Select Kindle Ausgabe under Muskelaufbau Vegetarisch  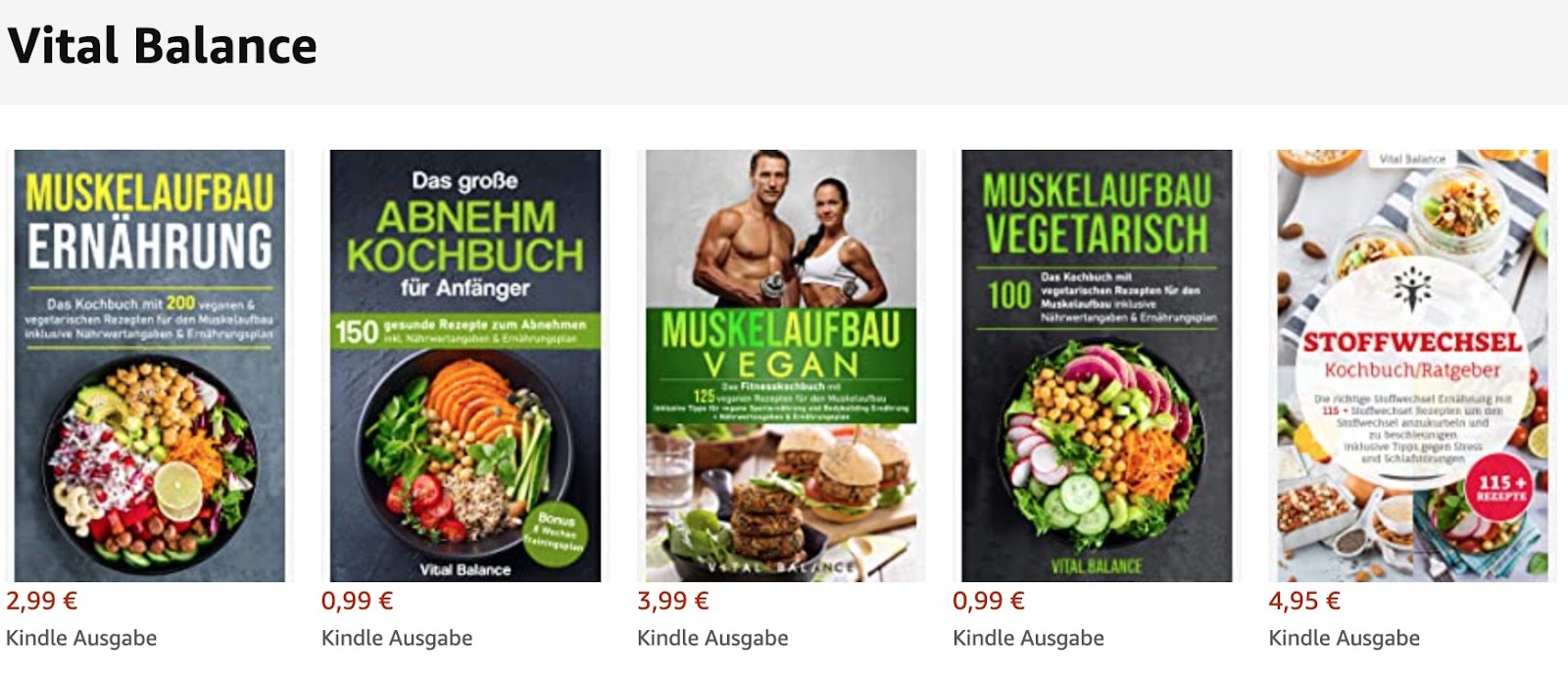coord(1028,638)
